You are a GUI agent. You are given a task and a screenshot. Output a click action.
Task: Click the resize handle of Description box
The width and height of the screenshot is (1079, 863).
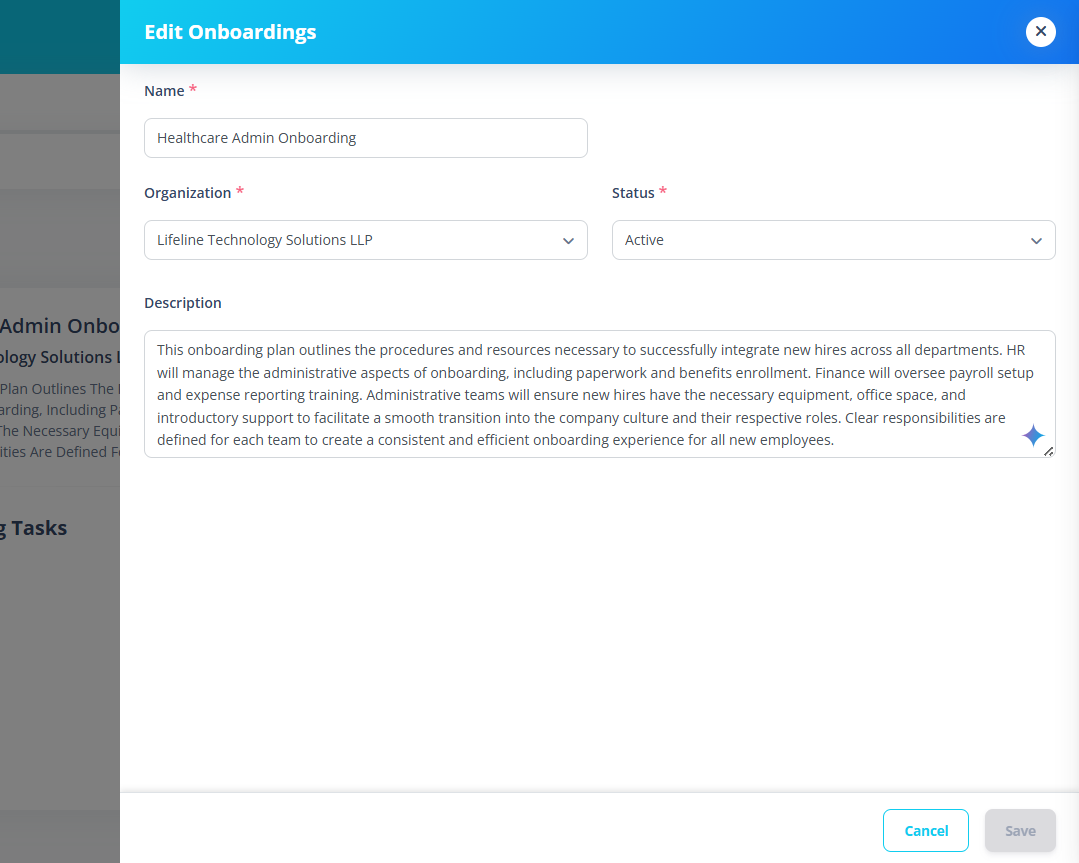click(1049, 451)
